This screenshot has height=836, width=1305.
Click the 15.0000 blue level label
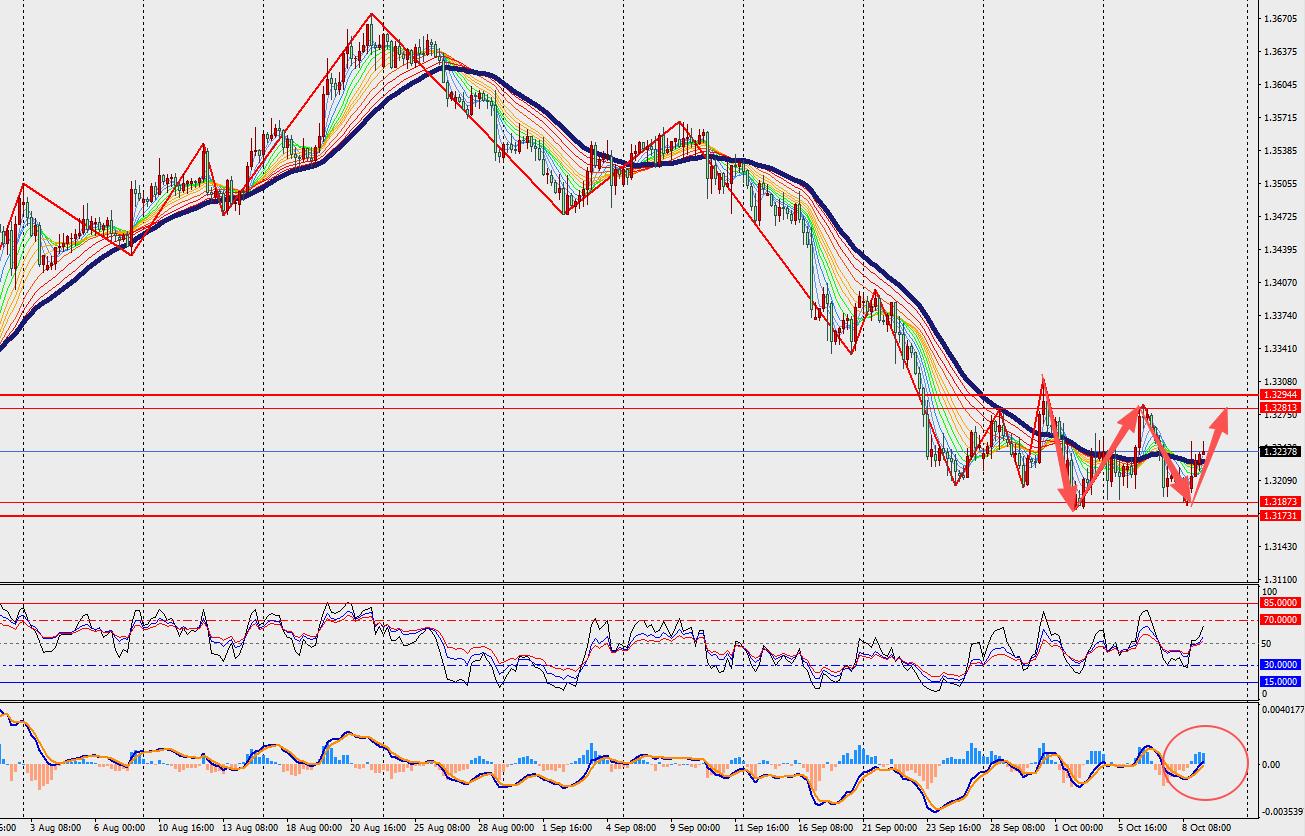pyautogui.click(x=1280, y=682)
